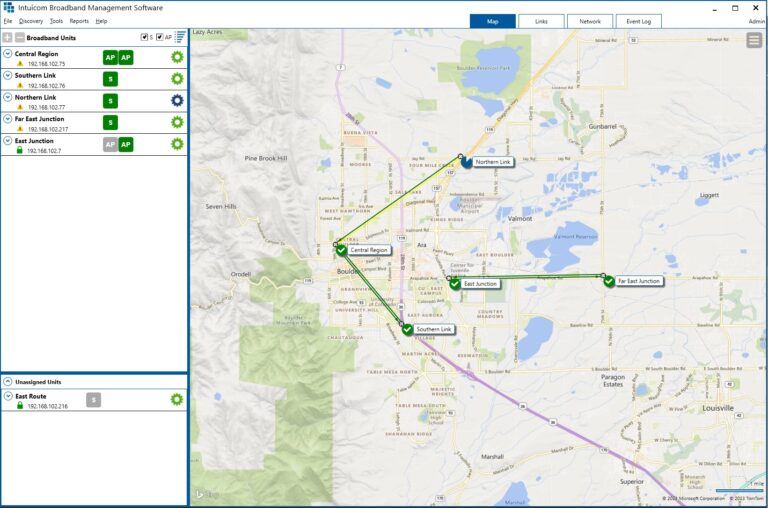Click the East Route gear icon
Viewport: 768px width, 508px height.
pos(177,399)
